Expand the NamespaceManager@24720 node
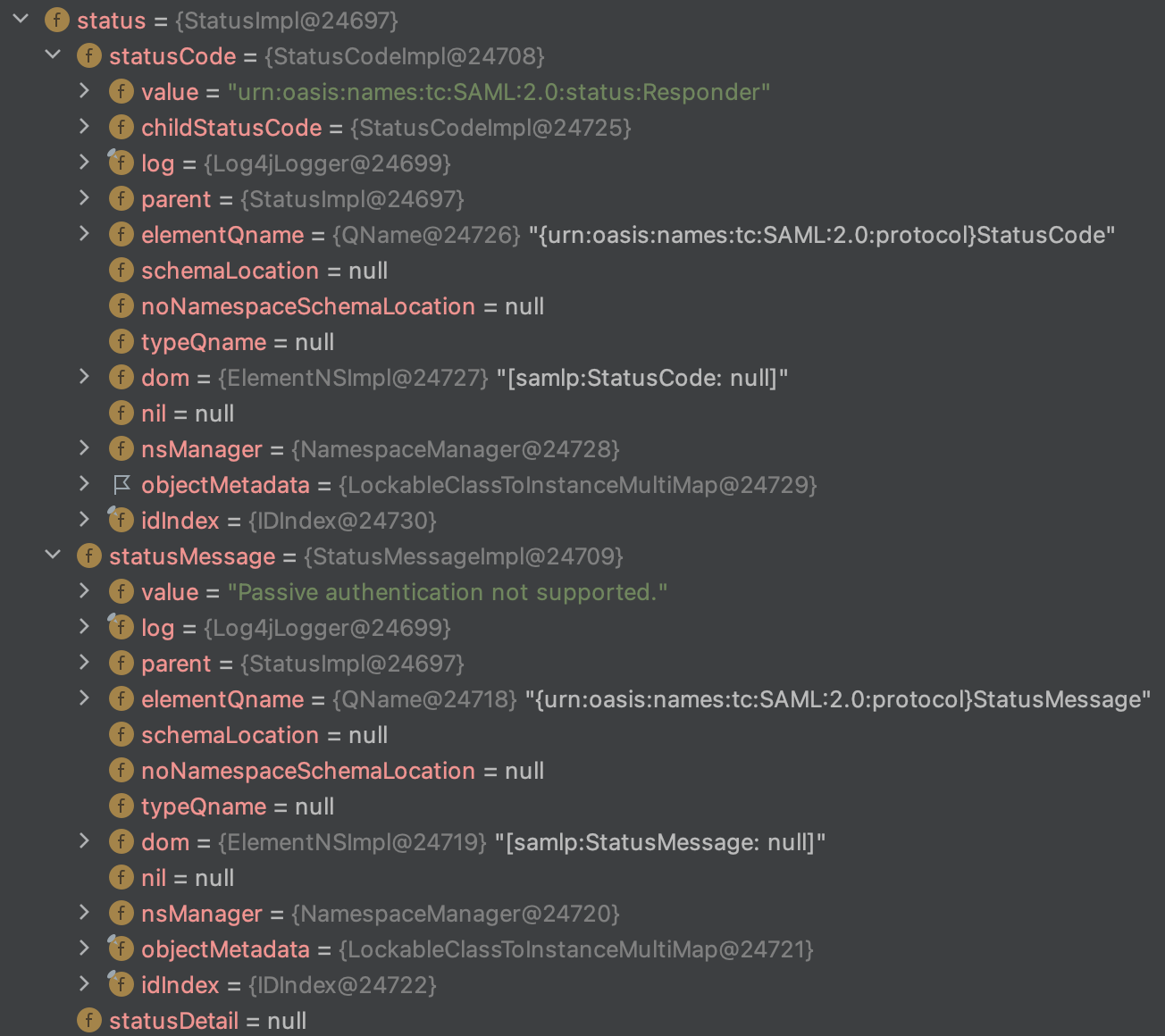Image resolution: width=1165 pixels, height=1036 pixels. 84,912
